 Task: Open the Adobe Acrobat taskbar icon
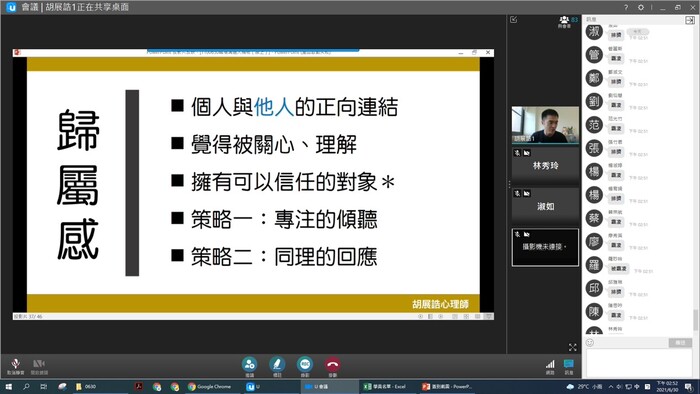pos(139,386)
